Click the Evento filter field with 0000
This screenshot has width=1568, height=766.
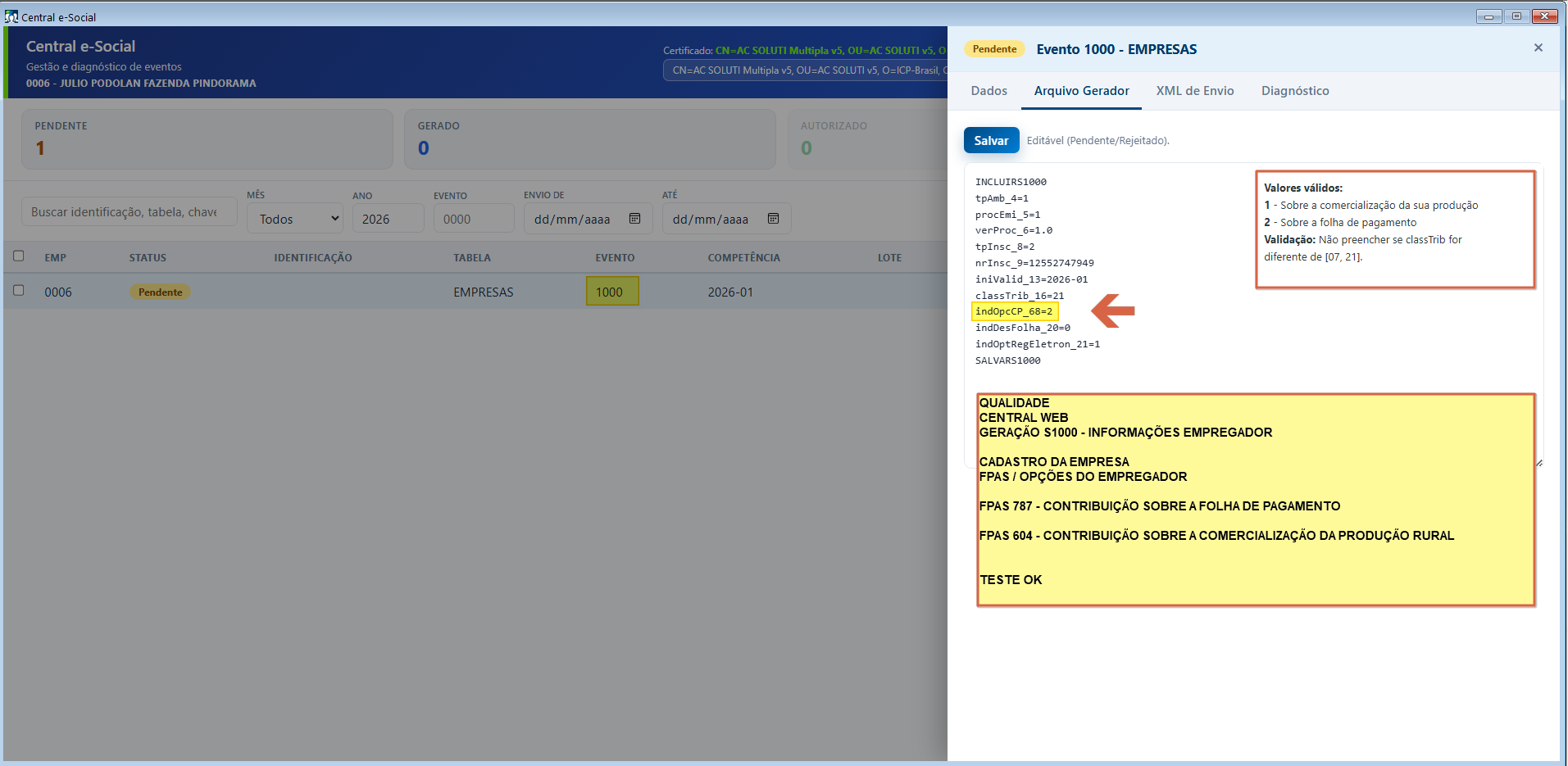tap(473, 219)
